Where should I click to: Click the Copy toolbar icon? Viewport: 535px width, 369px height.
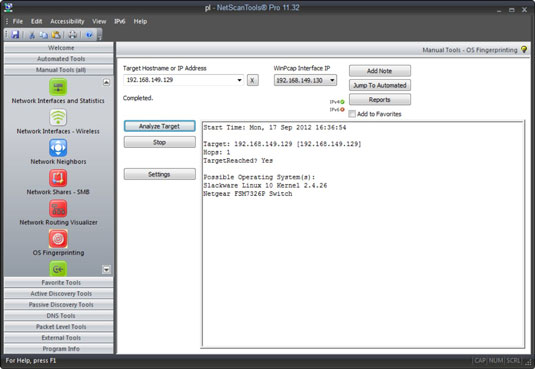tap(44, 35)
